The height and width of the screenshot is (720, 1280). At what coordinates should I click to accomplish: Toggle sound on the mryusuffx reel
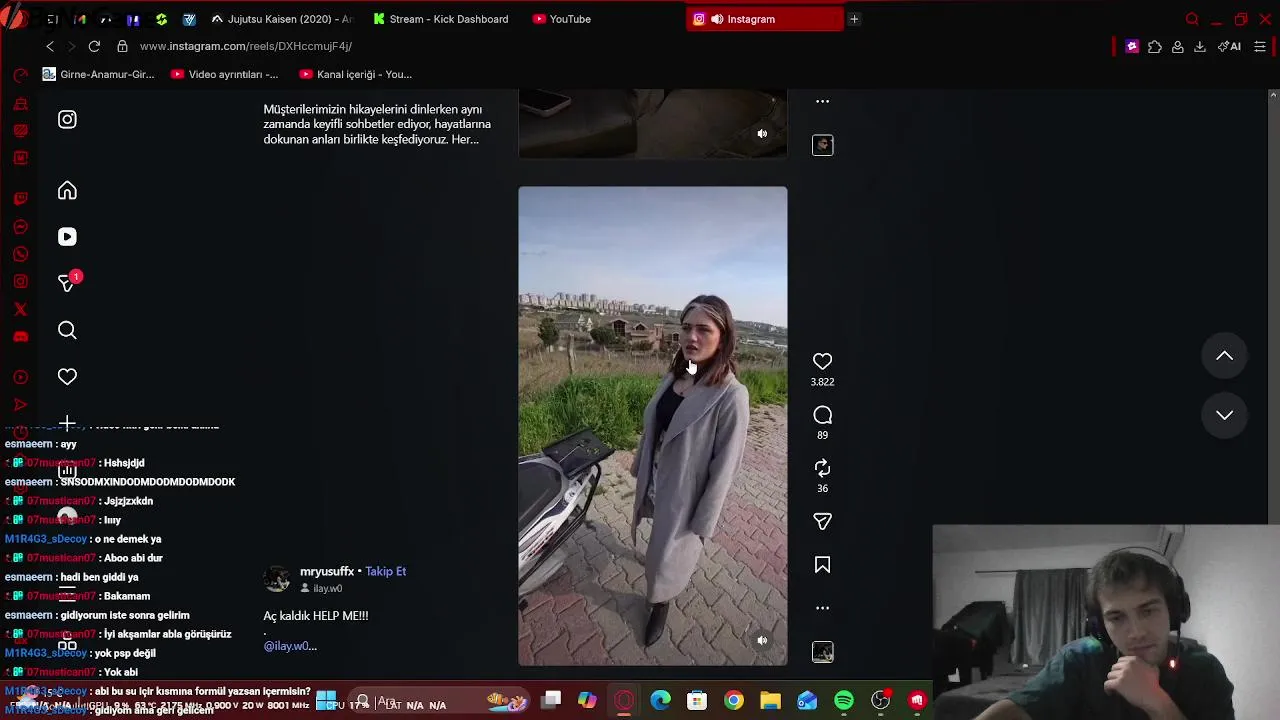[x=762, y=641]
